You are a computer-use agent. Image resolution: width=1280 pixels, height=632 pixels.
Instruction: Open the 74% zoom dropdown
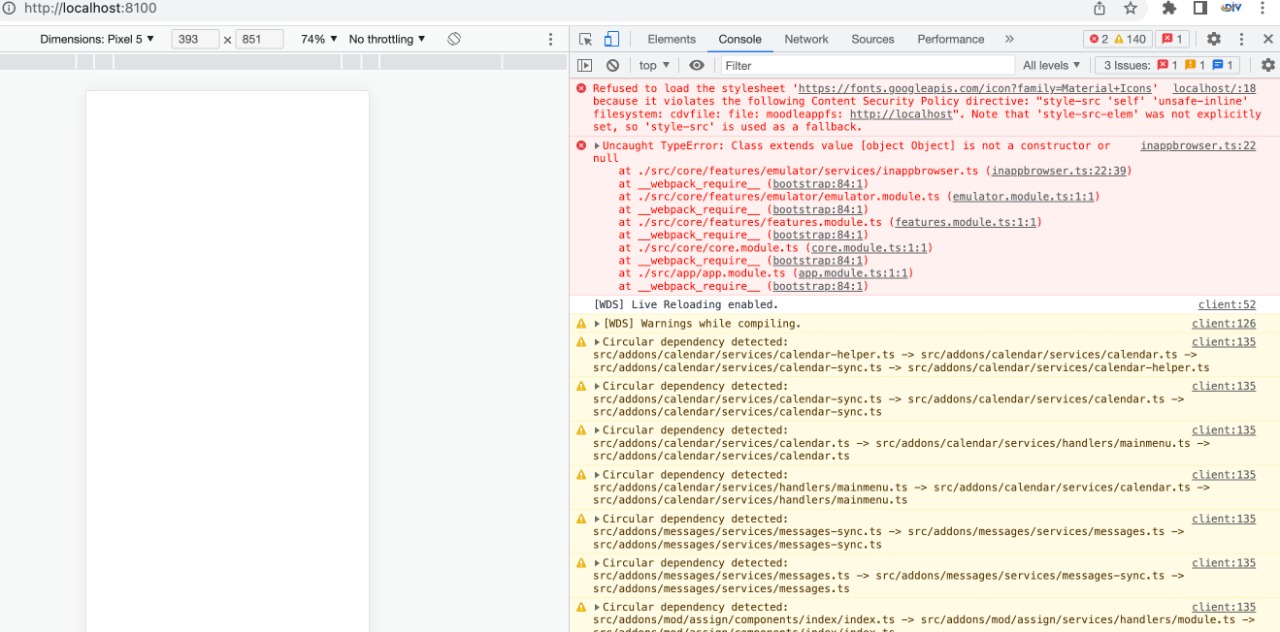[x=317, y=39]
